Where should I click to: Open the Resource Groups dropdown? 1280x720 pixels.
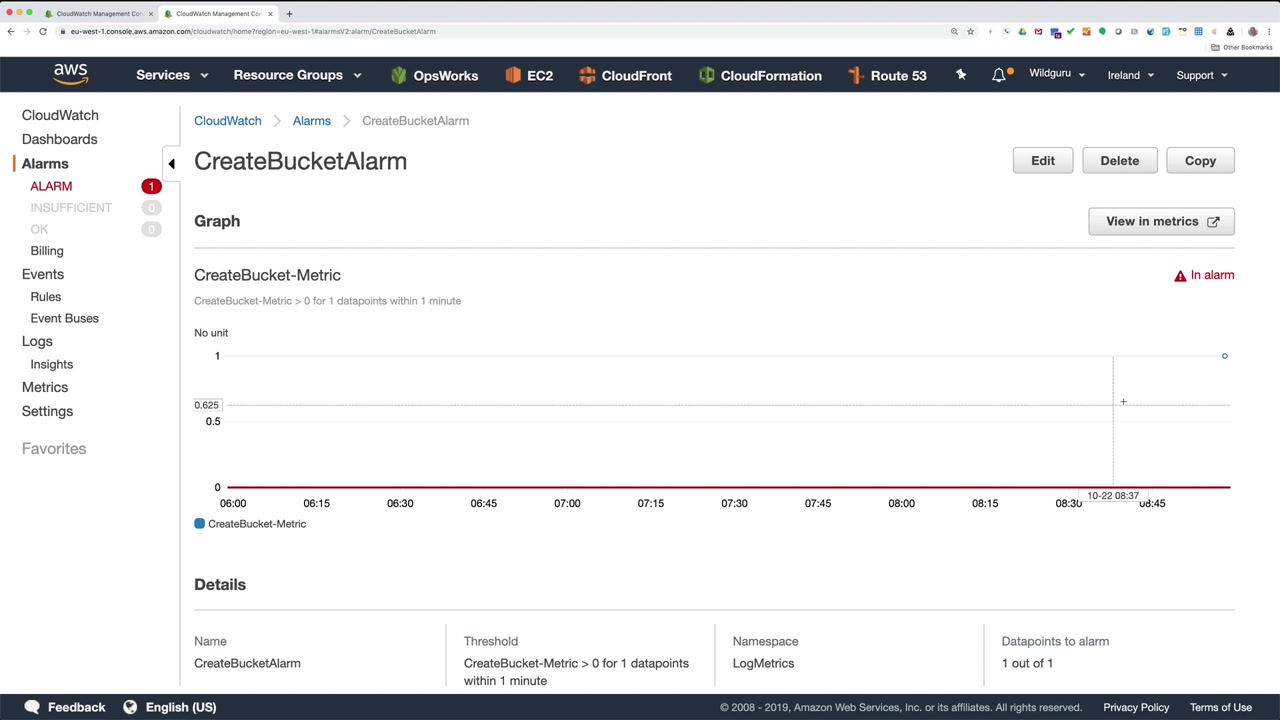pyautogui.click(x=297, y=75)
